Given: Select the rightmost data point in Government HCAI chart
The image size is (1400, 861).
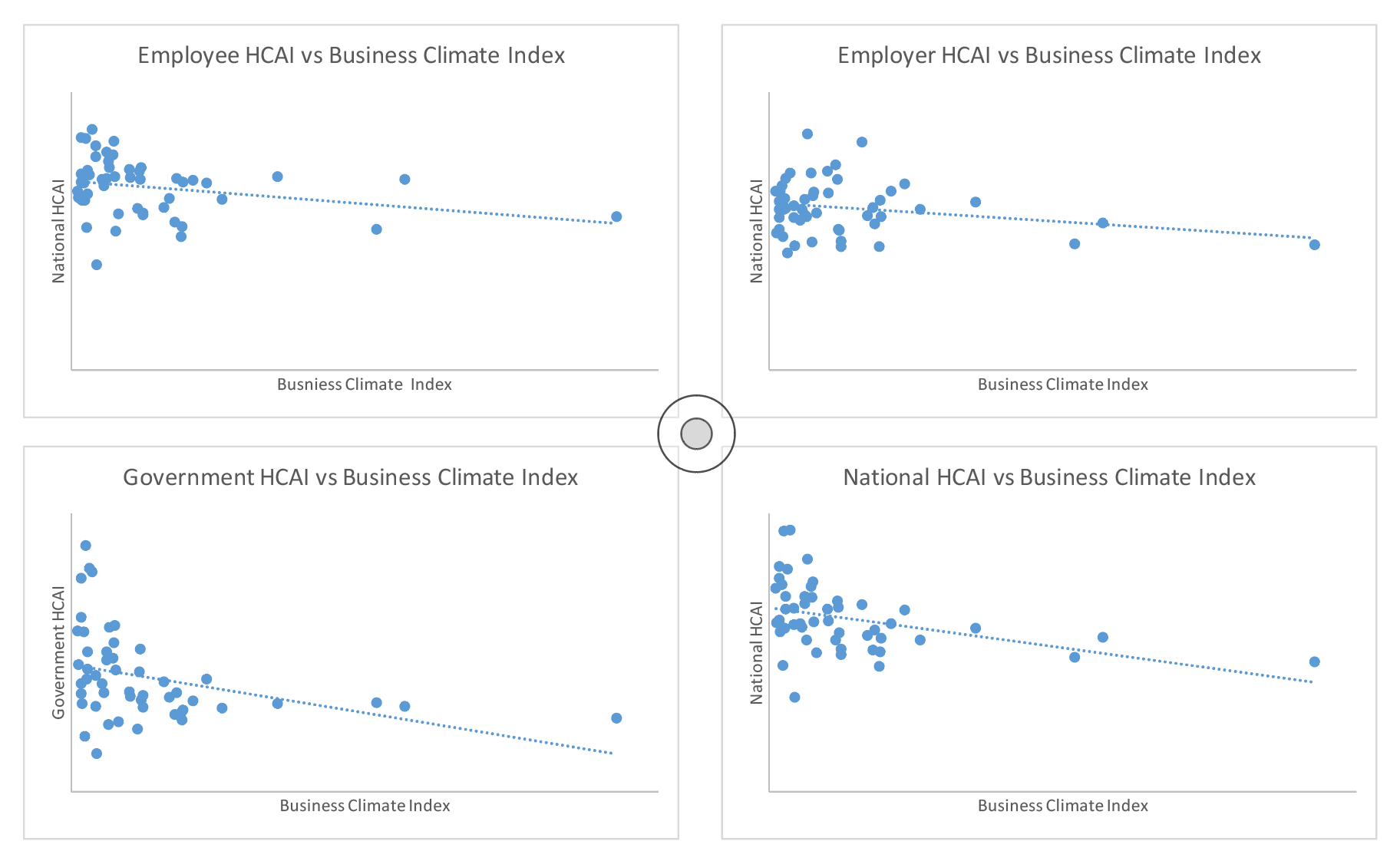Looking at the screenshot, I should 616,718.
